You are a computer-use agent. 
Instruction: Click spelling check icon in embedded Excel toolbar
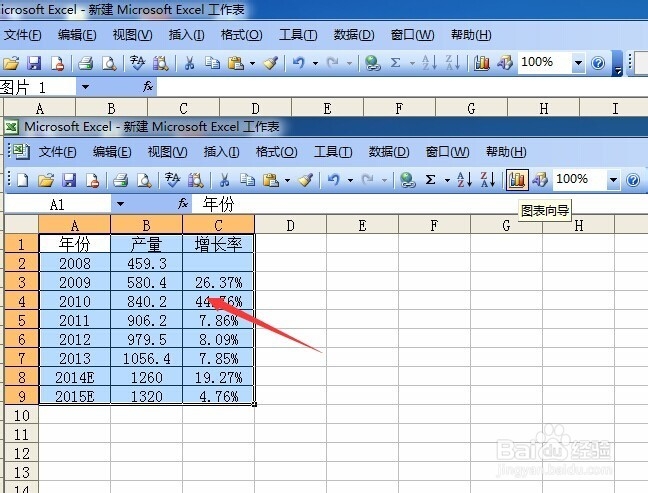[x=172, y=180]
